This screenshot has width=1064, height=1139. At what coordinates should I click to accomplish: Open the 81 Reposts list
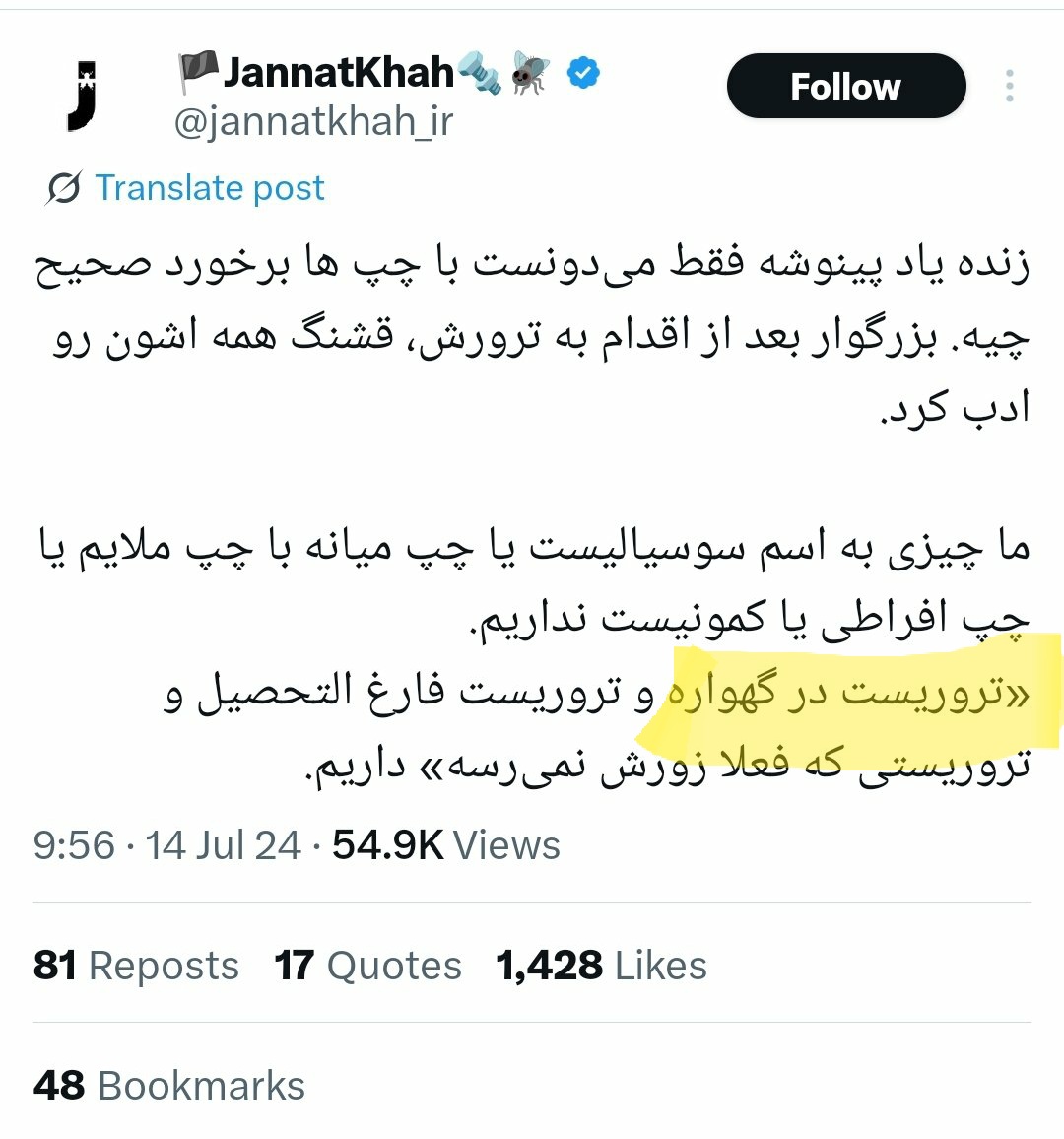pyautogui.click(x=136, y=966)
